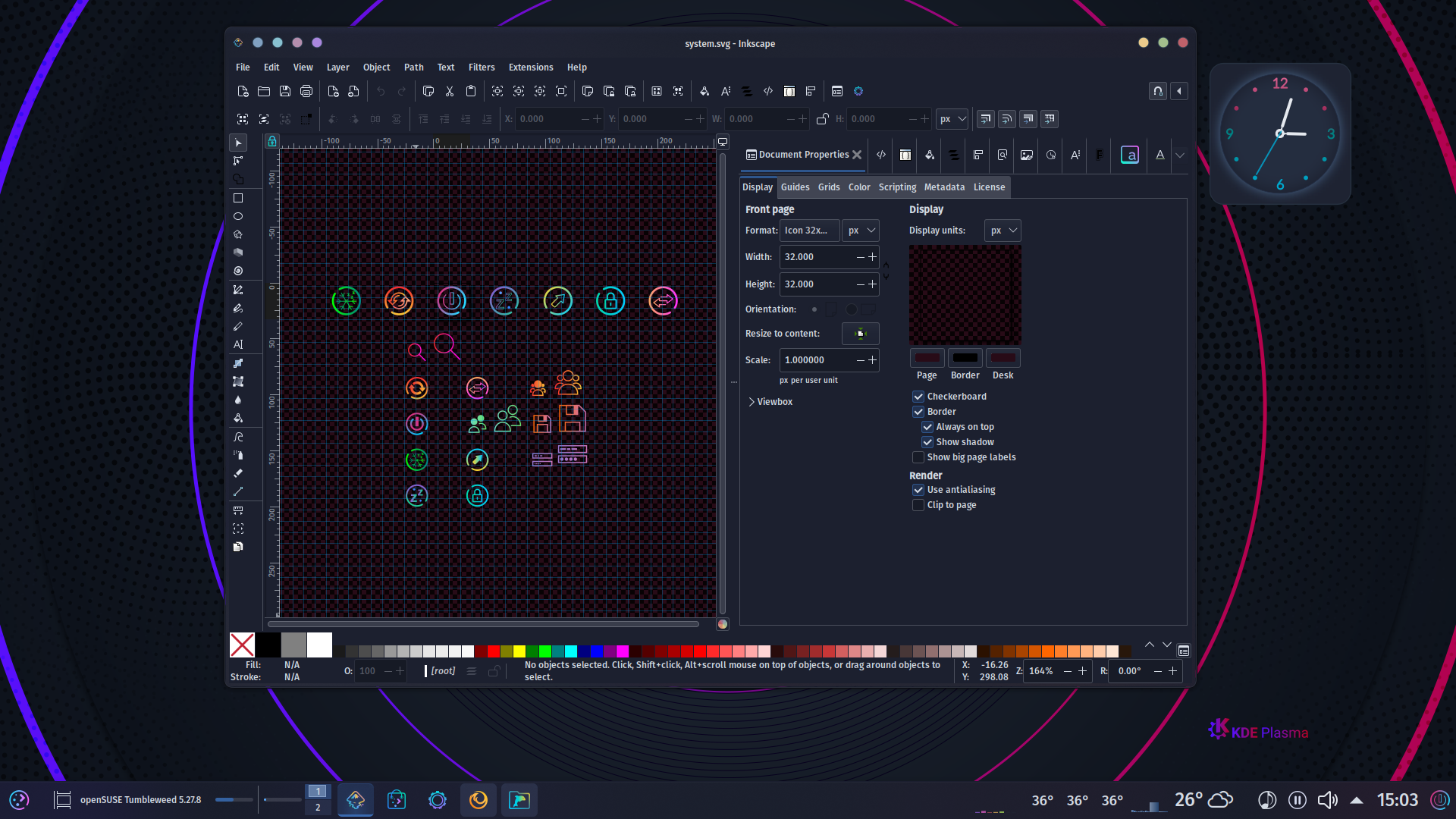The image size is (1456, 819).
Task: Select the Selector arrow tool
Action: [238, 143]
